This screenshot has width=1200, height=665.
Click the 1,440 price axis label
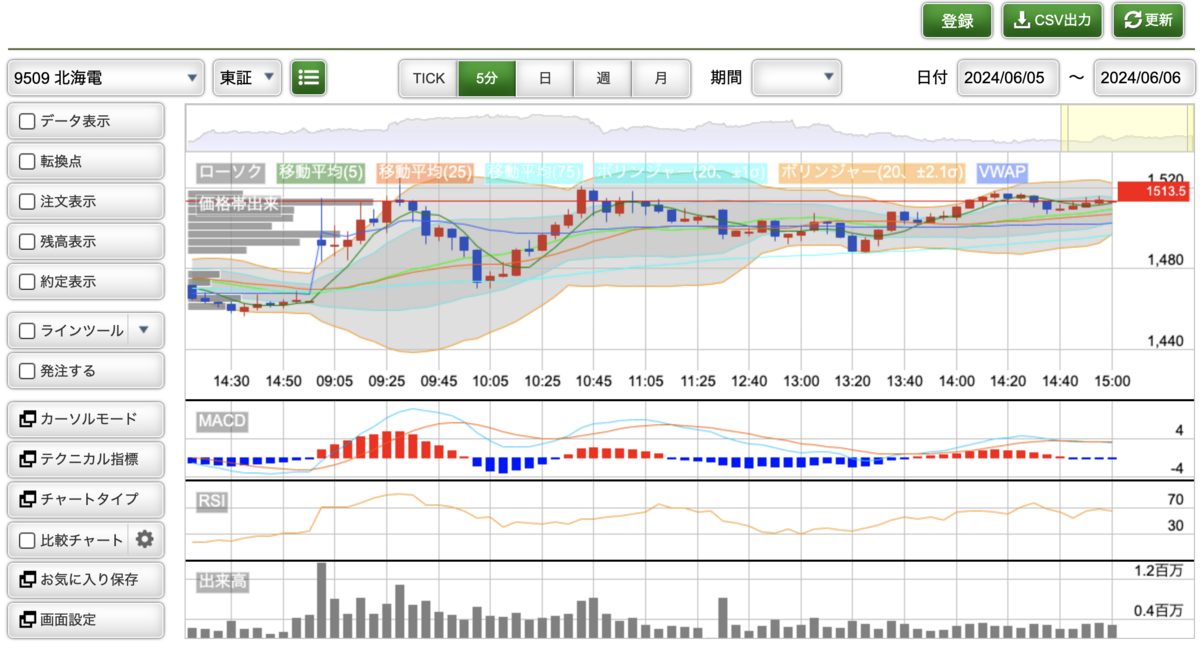pyautogui.click(x=1164, y=342)
